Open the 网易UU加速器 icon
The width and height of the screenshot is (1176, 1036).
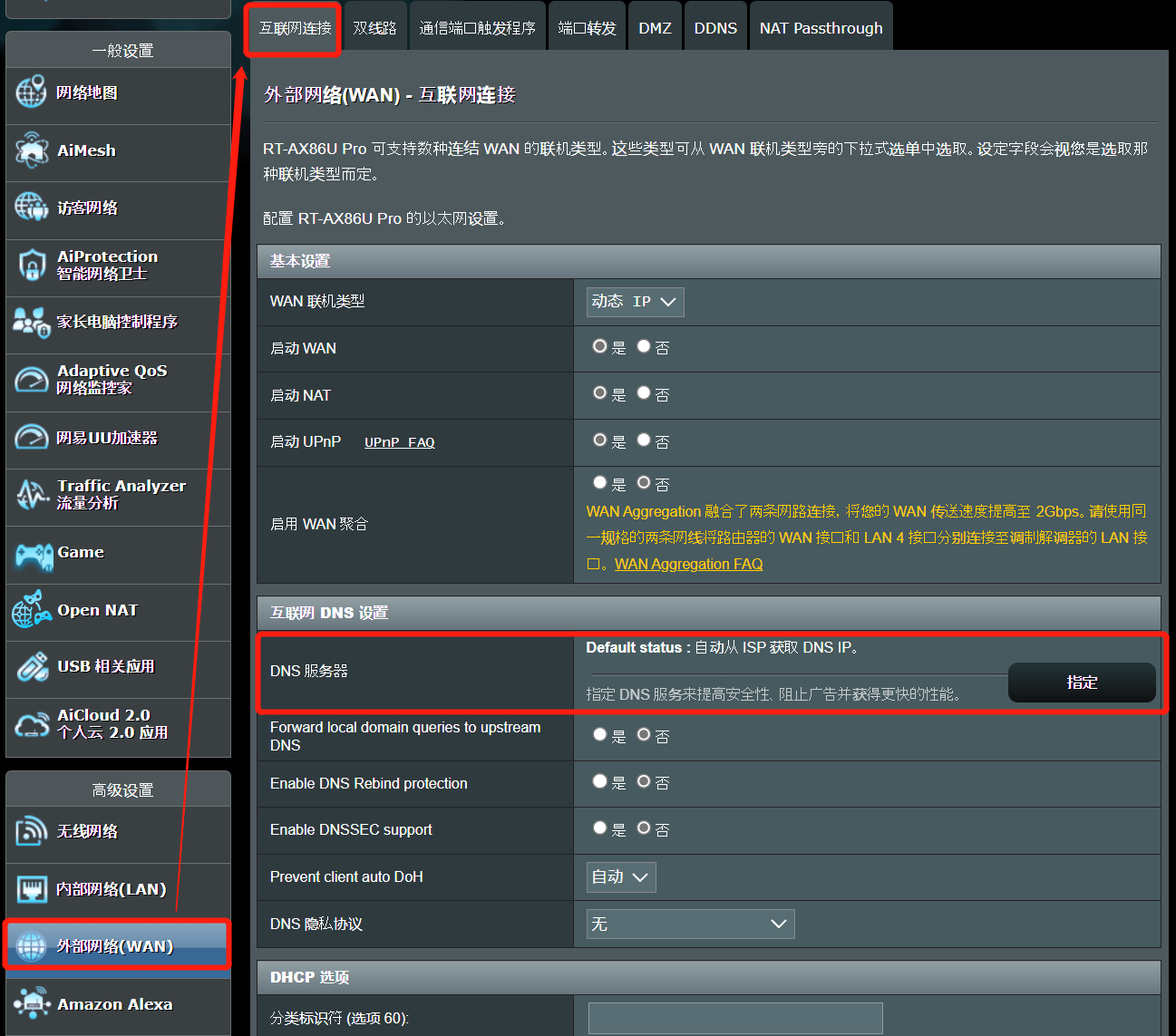32,437
